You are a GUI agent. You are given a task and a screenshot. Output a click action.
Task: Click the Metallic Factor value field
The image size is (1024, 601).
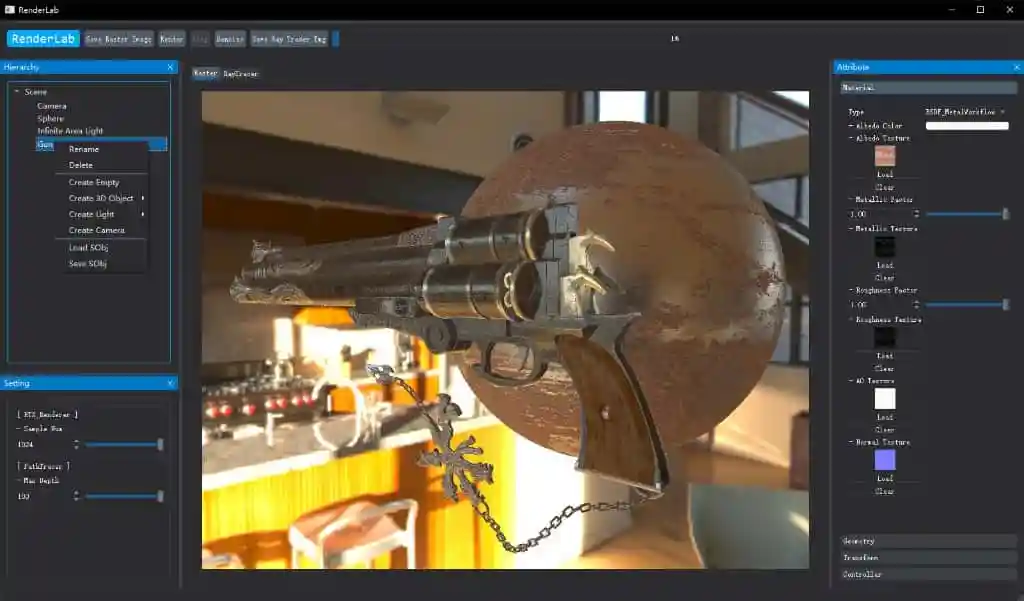(879, 214)
